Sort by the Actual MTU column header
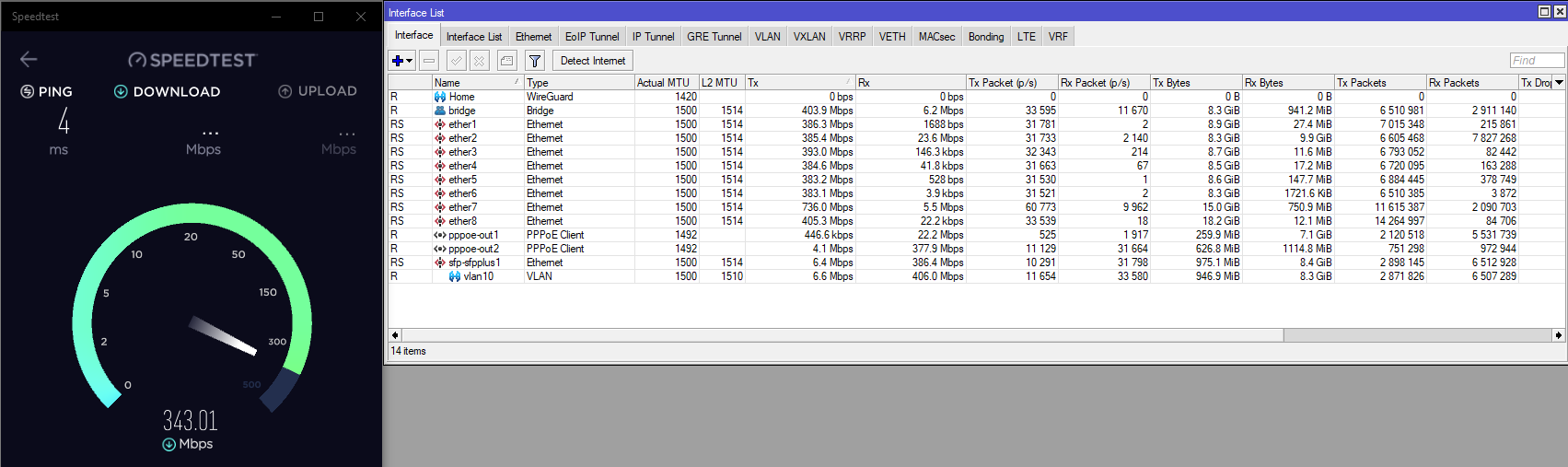The height and width of the screenshot is (467, 1568). (666, 83)
